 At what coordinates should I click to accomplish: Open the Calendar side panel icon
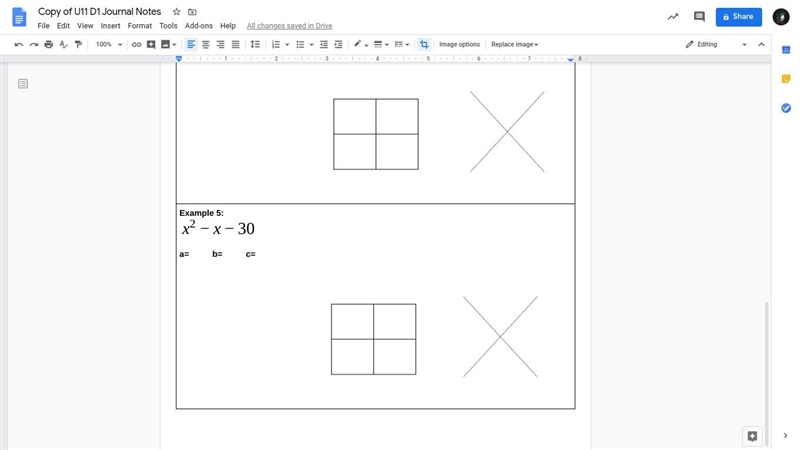[x=786, y=49]
